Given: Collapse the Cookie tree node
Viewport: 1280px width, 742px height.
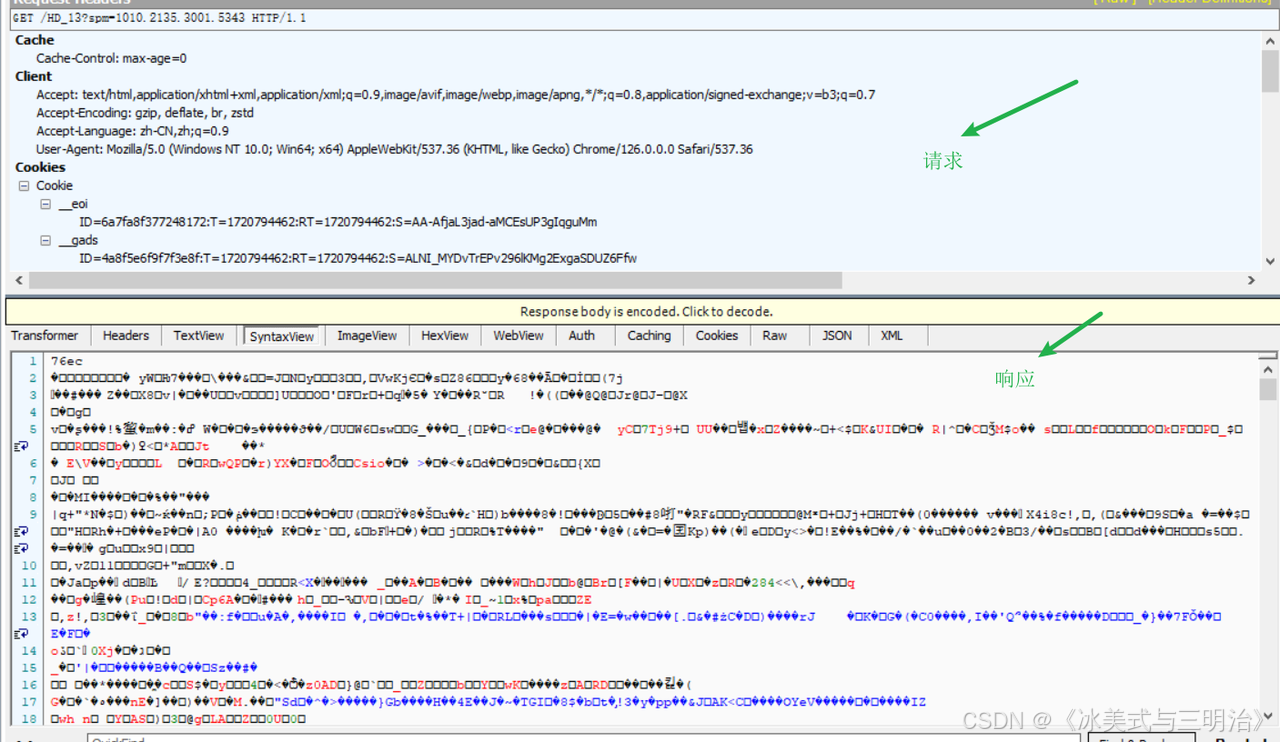Looking at the screenshot, I should coord(23,186).
